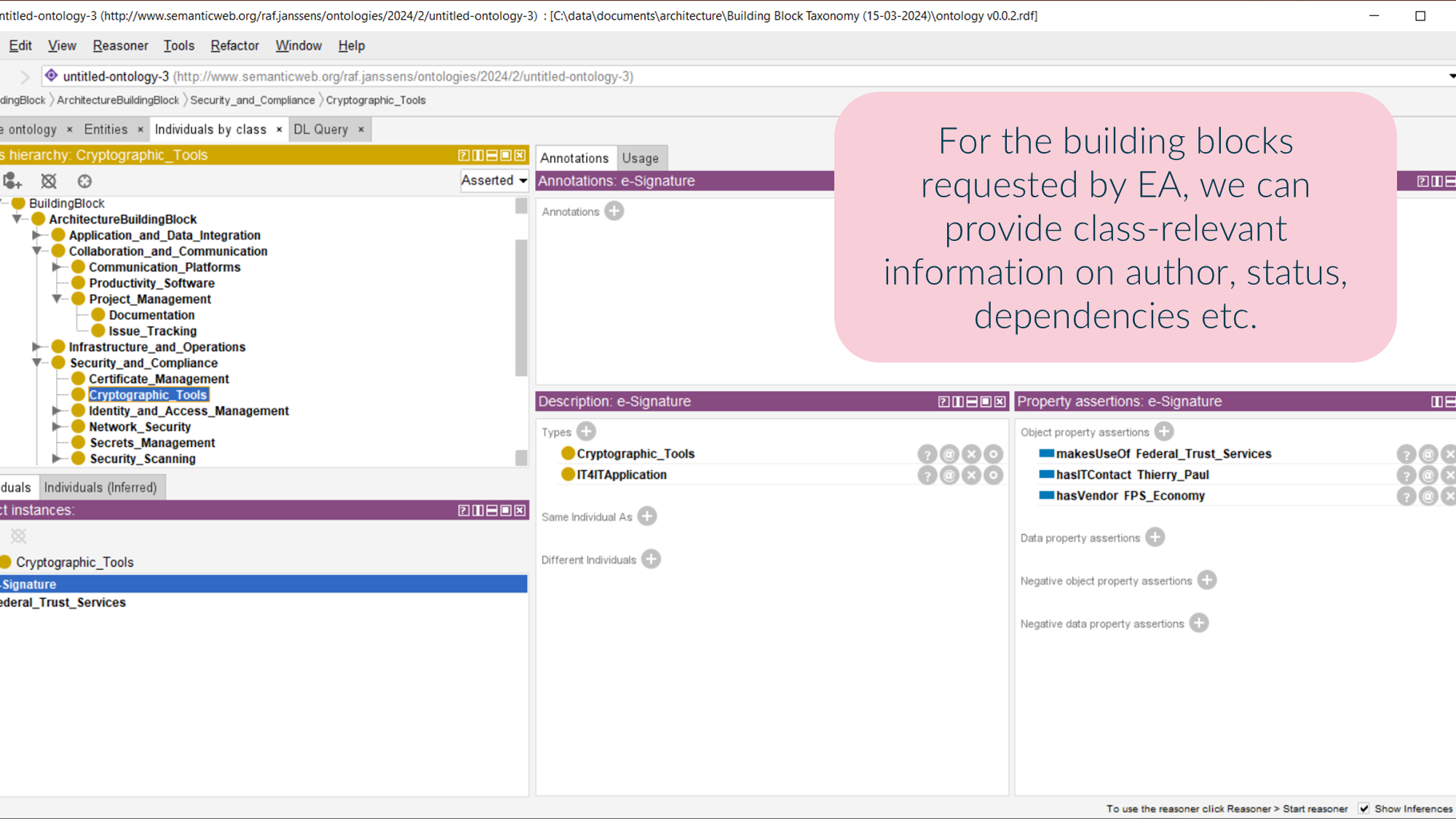Open the Asserted hierarchy dropdown
The height and width of the screenshot is (819, 1456).
tap(494, 181)
